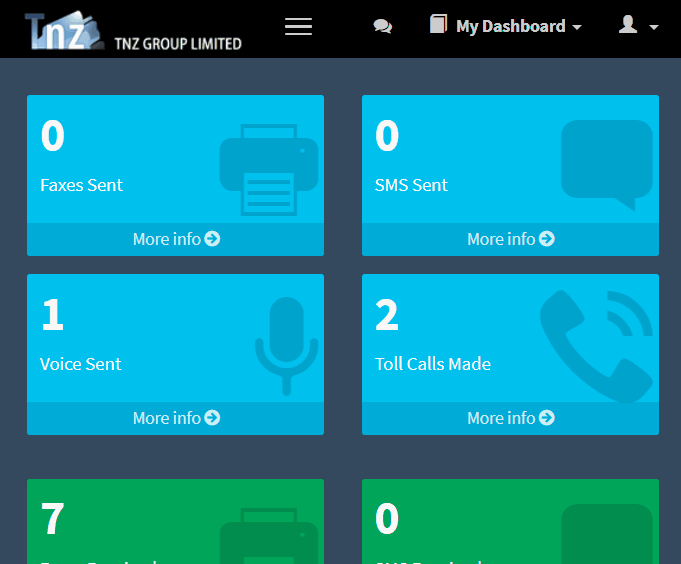
Task: Click the Faxes Sent label
Action: coord(82,185)
